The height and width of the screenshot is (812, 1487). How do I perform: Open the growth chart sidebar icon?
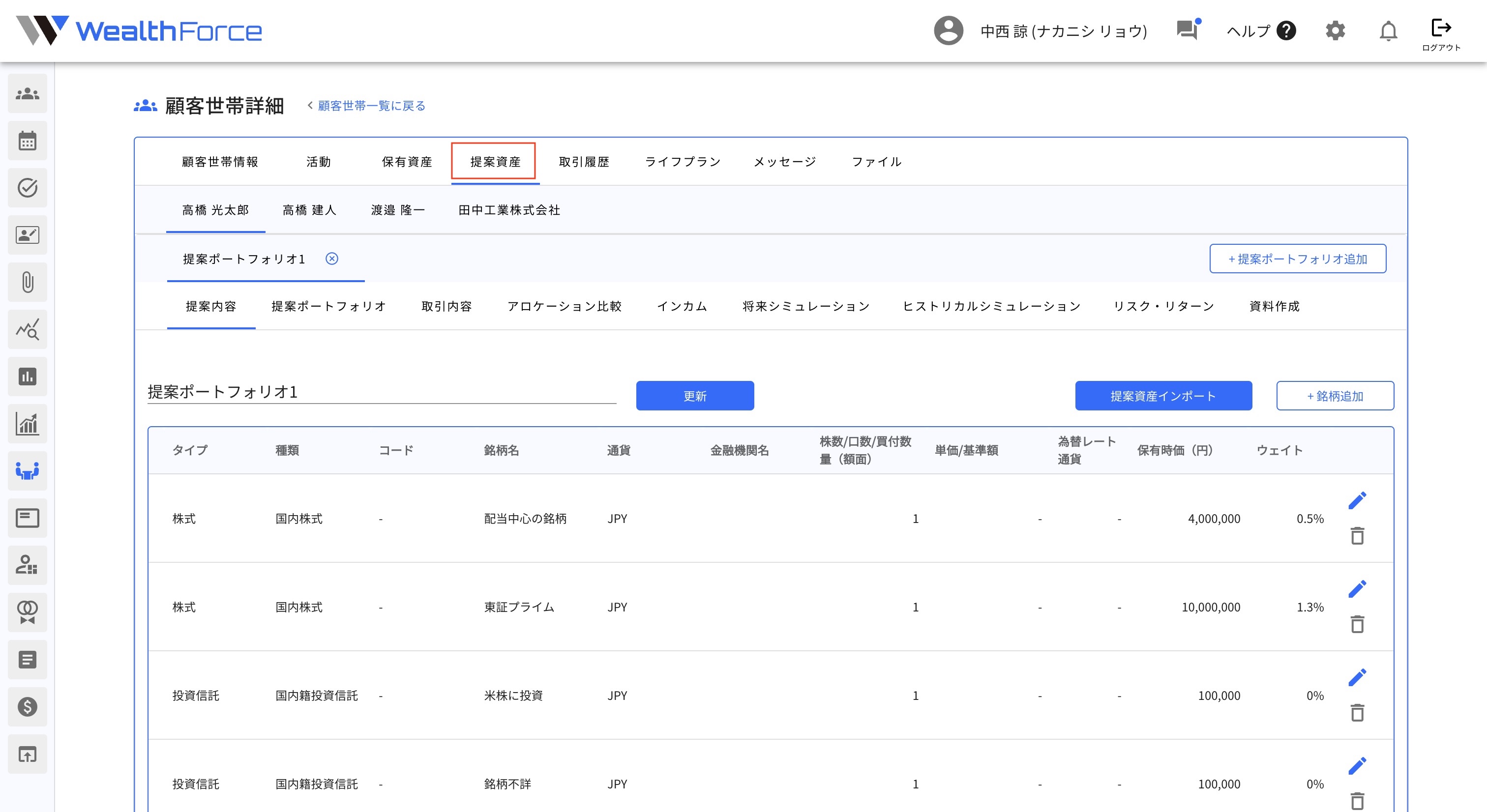[27, 424]
